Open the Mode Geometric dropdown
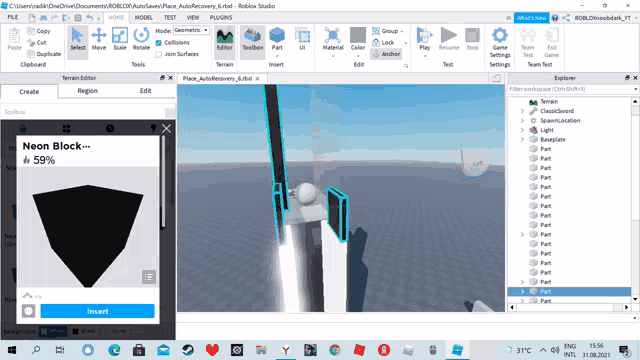Image resolution: width=640 pixels, height=360 pixels. (191, 30)
